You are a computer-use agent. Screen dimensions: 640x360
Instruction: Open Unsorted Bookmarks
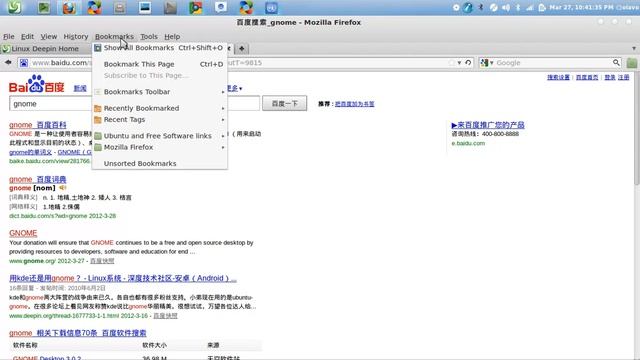coord(160,164)
